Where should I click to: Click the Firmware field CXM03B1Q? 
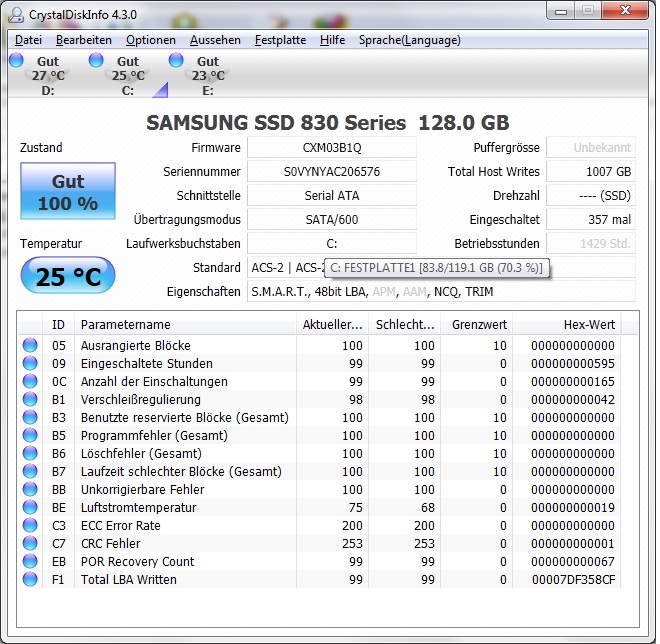(332, 148)
